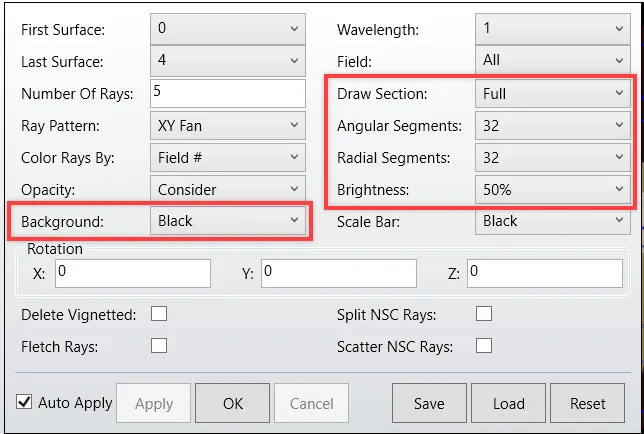Check the Scatter NSC Rays box
644x434 pixels.
[484, 346]
